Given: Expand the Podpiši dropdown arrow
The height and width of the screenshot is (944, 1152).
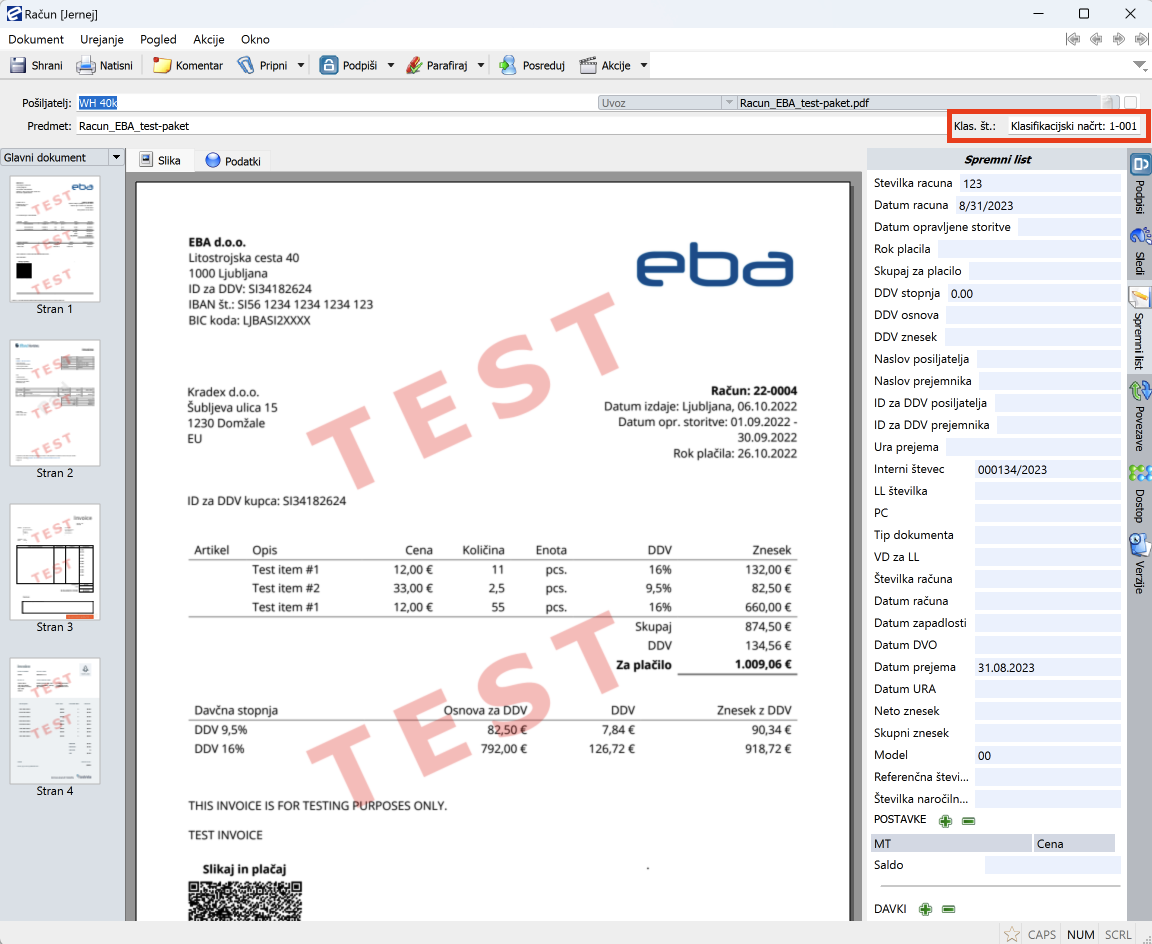Looking at the screenshot, I should [x=390, y=66].
